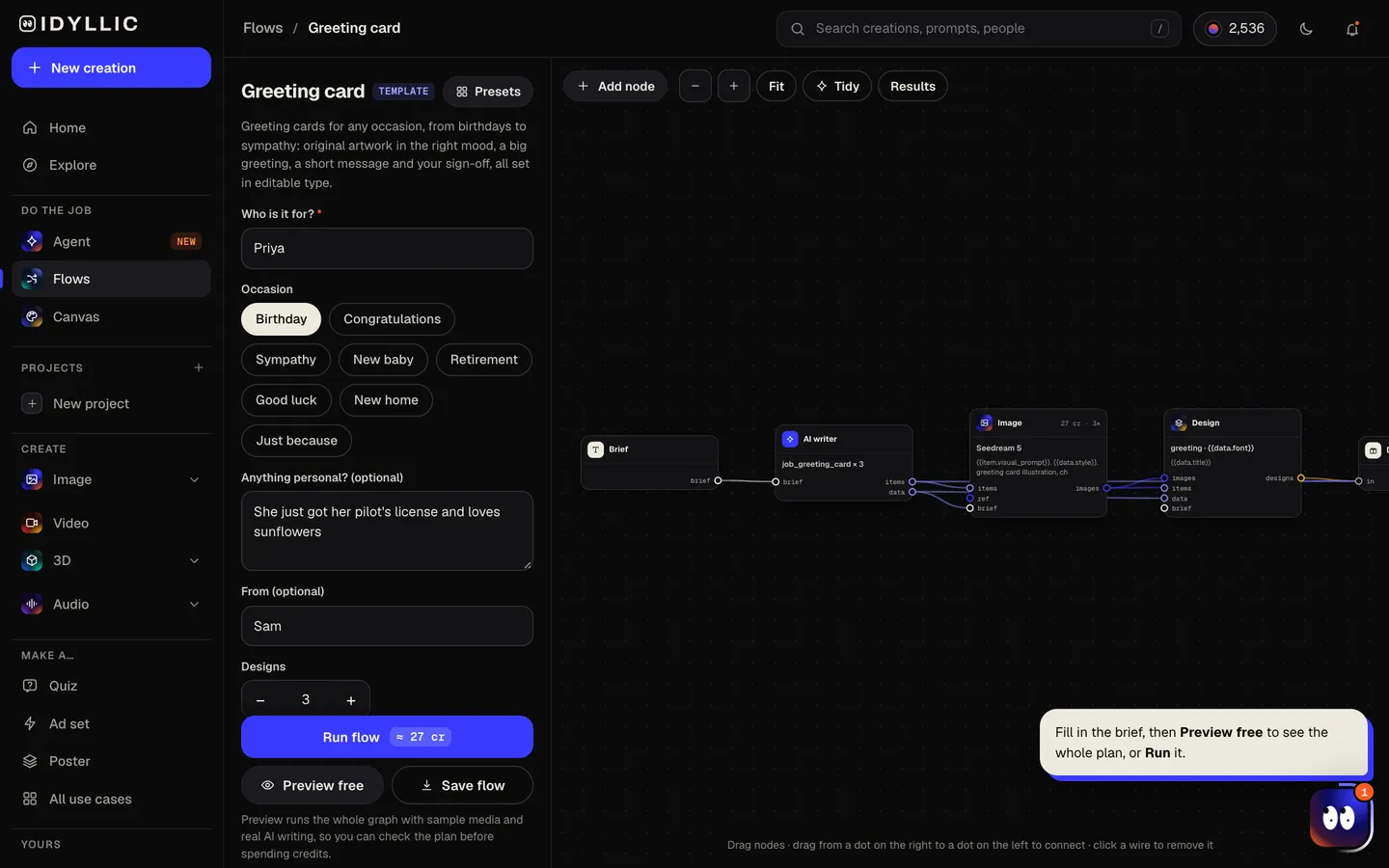Focus the search creations box
Viewport: 1389px width, 868px height.
tap(979, 29)
